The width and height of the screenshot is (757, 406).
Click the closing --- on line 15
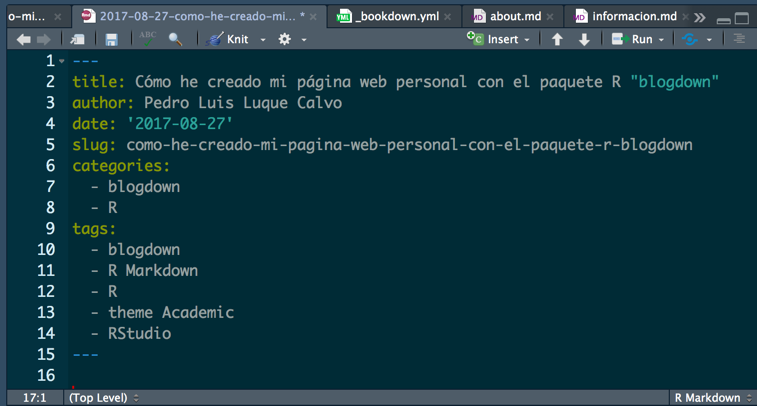point(85,354)
